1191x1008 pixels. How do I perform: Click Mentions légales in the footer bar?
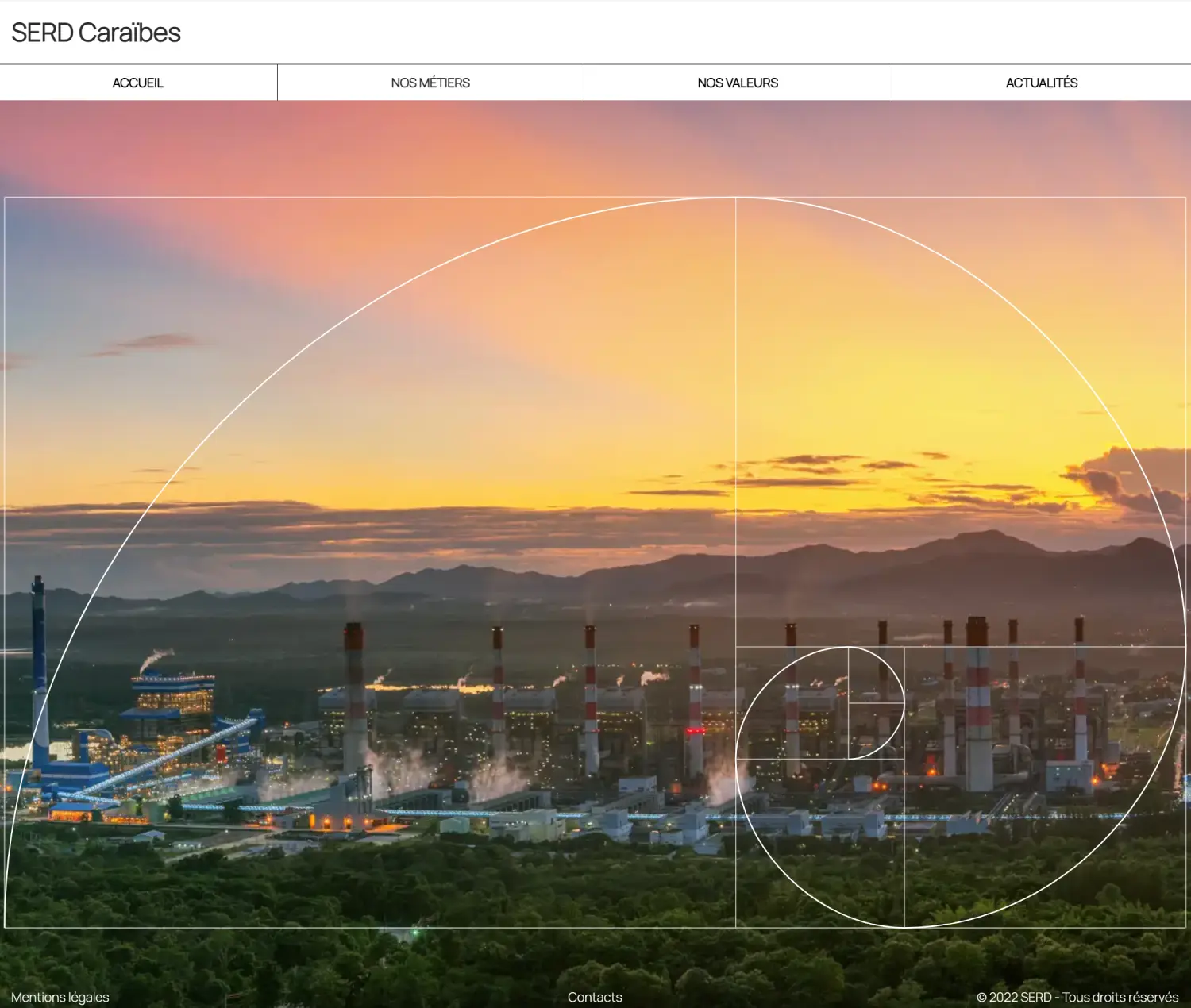pos(60,997)
